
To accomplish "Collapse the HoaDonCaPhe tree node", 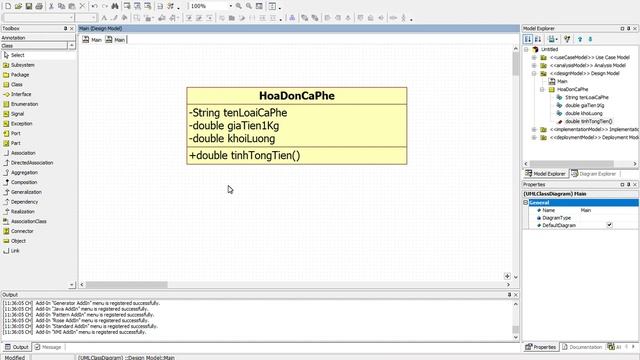I will coord(542,89).
